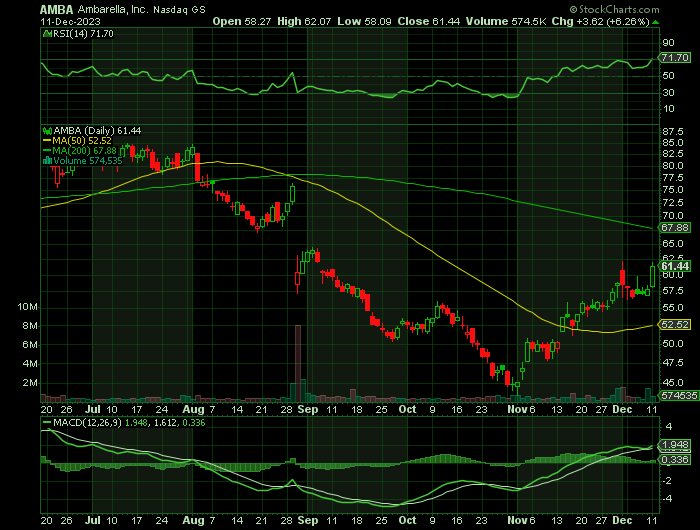
Task: Click the 80.0 price axis label
Action: (674, 166)
